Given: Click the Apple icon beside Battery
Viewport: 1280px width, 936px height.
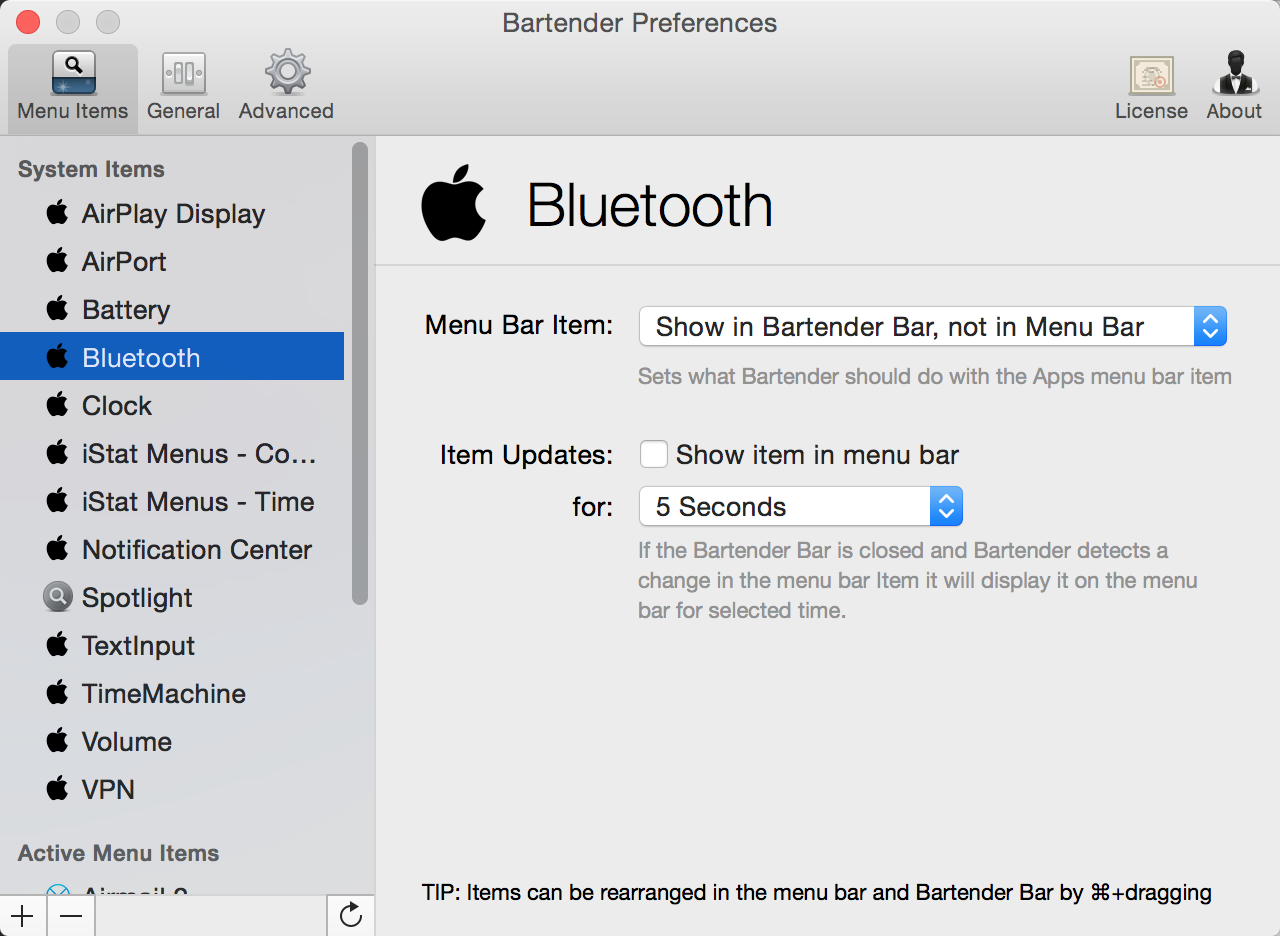Looking at the screenshot, I should (58, 308).
